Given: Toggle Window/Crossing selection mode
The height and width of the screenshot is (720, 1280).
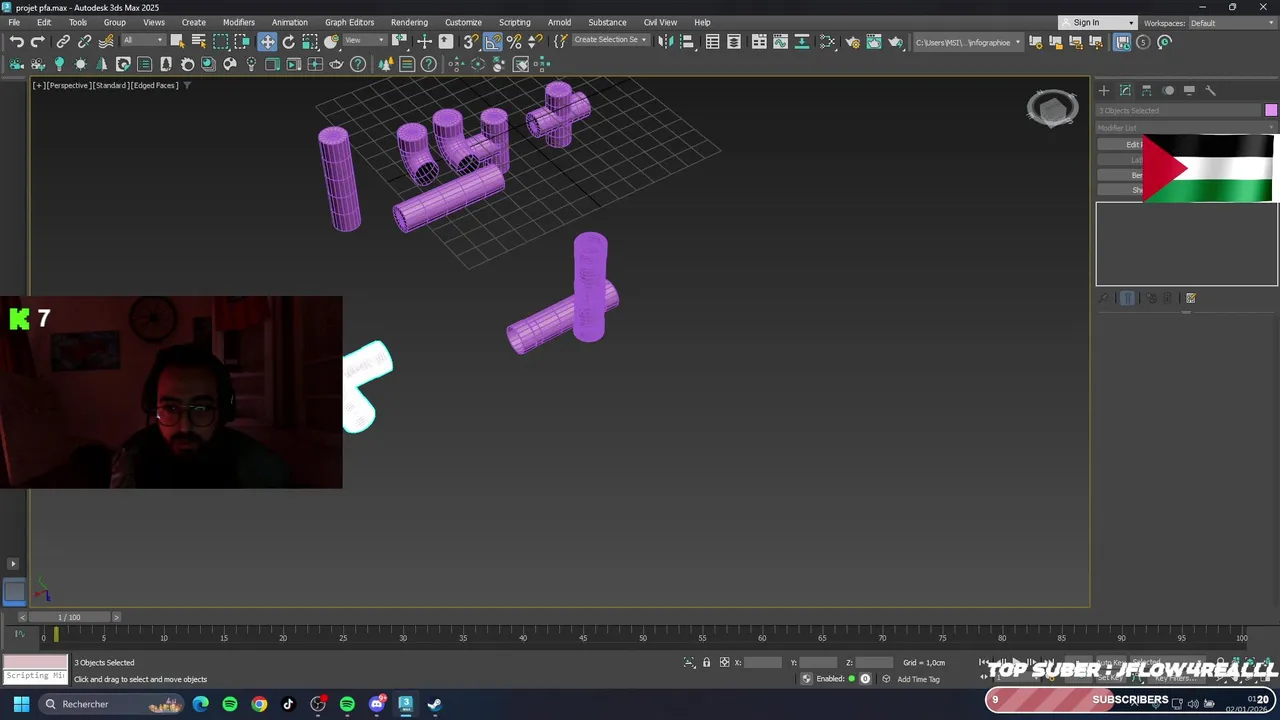Looking at the screenshot, I should (x=242, y=41).
